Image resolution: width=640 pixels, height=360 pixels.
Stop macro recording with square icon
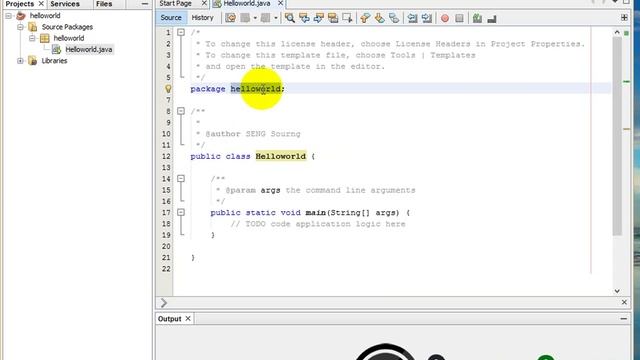point(459,18)
